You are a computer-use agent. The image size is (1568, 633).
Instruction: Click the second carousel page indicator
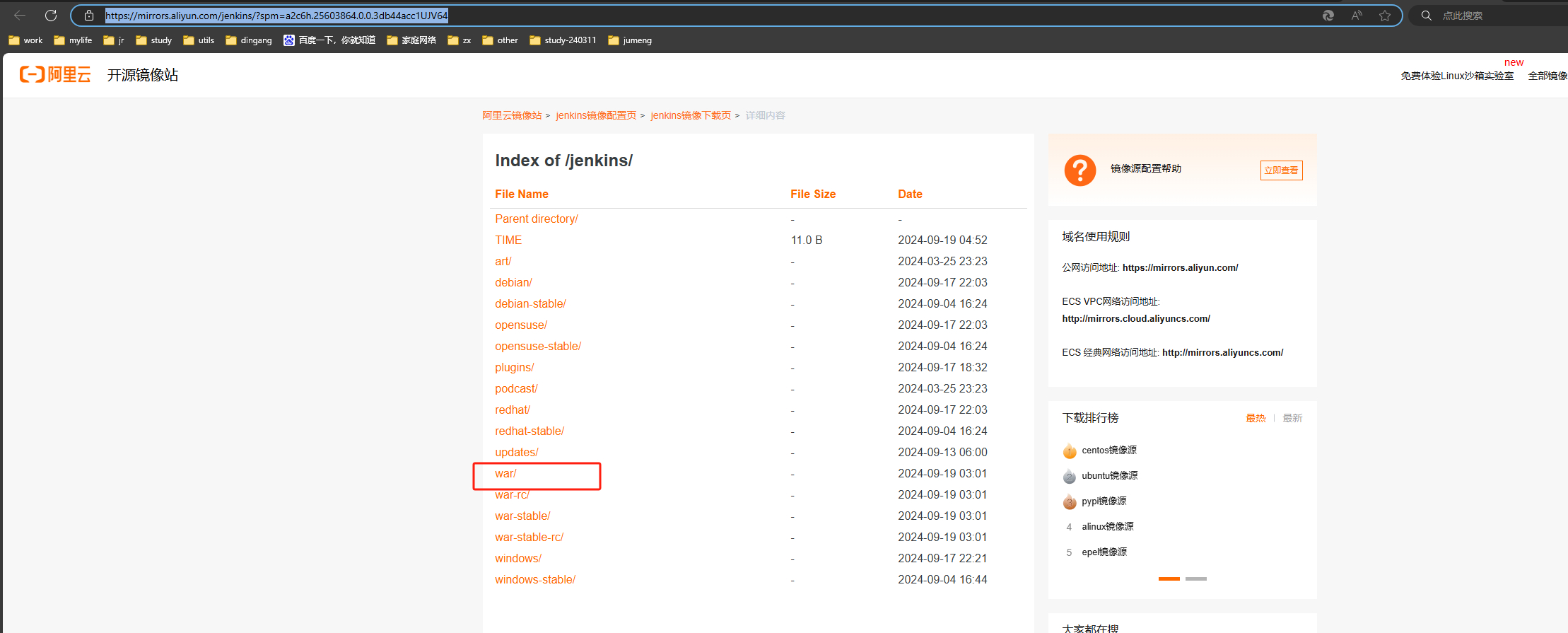tap(1195, 579)
